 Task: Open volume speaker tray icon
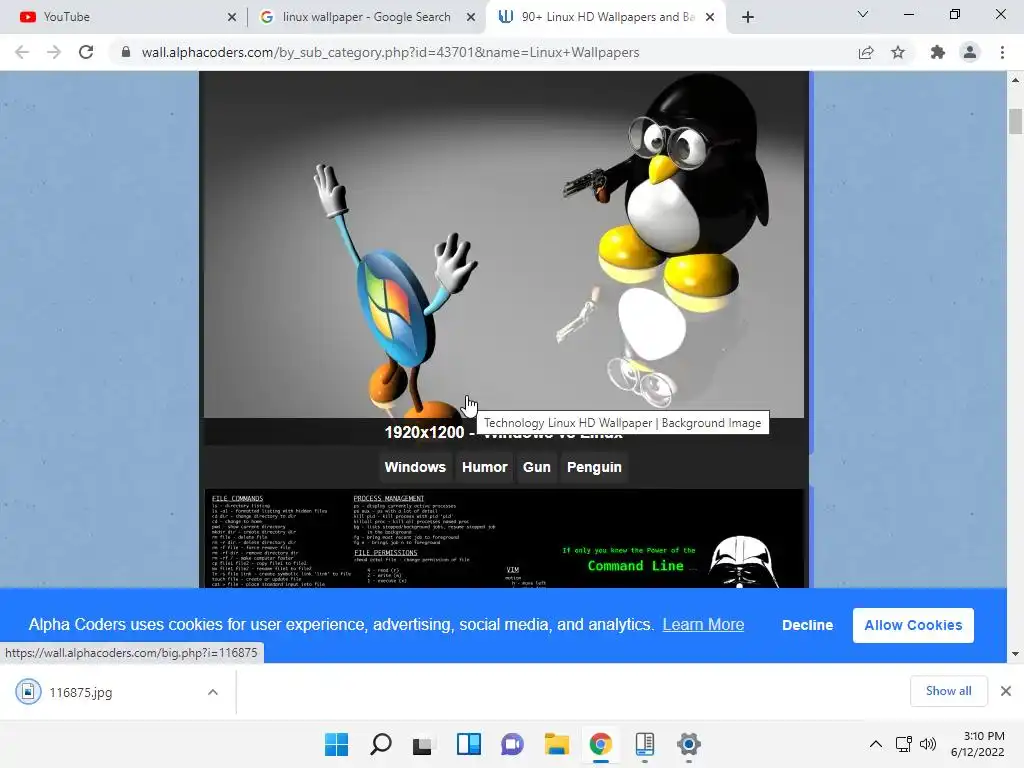pyautogui.click(x=927, y=744)
